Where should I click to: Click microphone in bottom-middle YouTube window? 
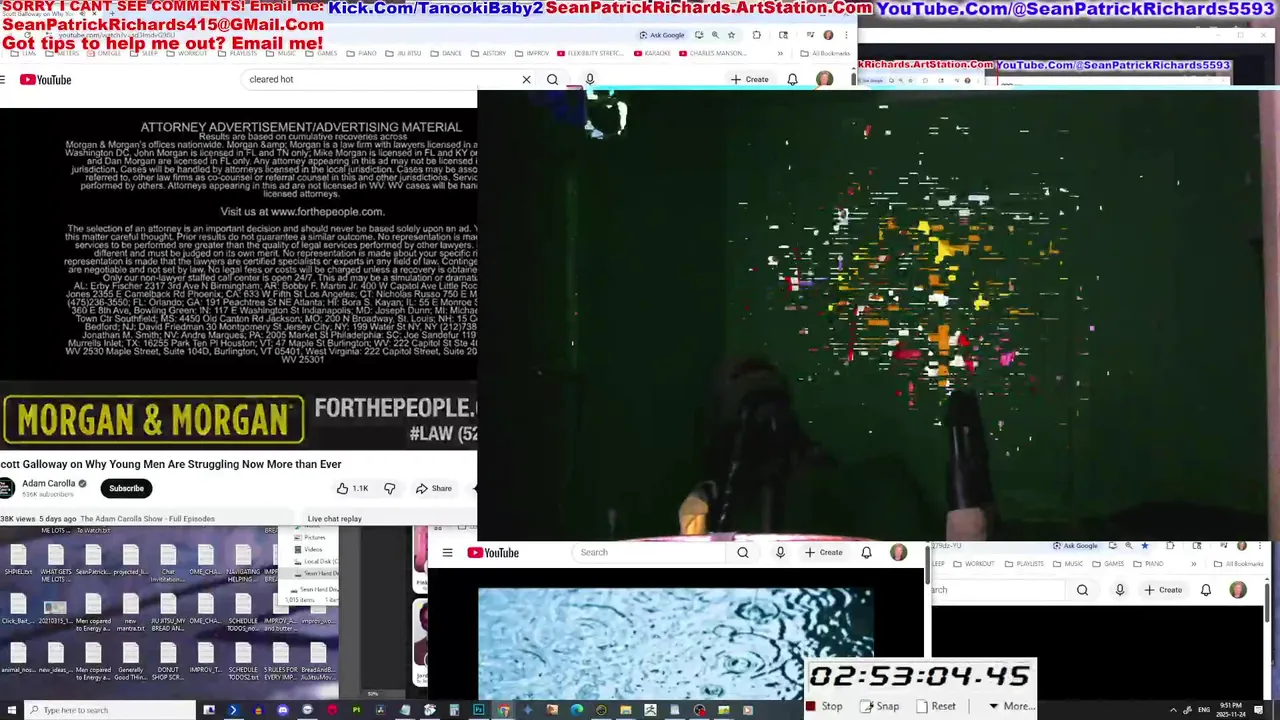tap(780, 552)
